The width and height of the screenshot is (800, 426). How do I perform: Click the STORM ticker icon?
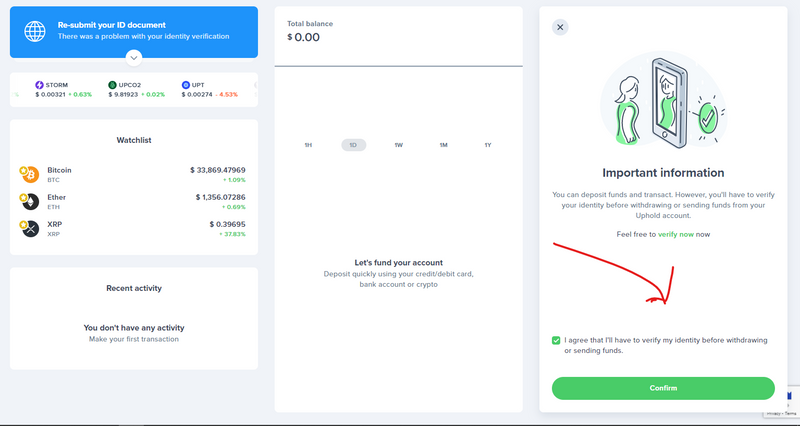[x=39, y=85]
